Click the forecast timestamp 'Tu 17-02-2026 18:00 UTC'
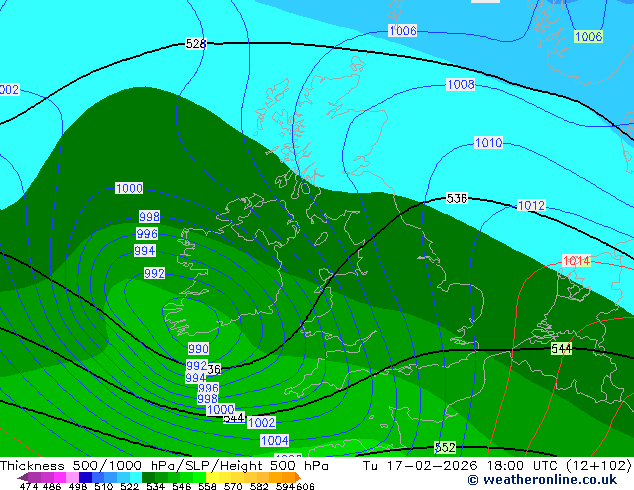This screenshot has width=634, height=490. tap(460, 466)
